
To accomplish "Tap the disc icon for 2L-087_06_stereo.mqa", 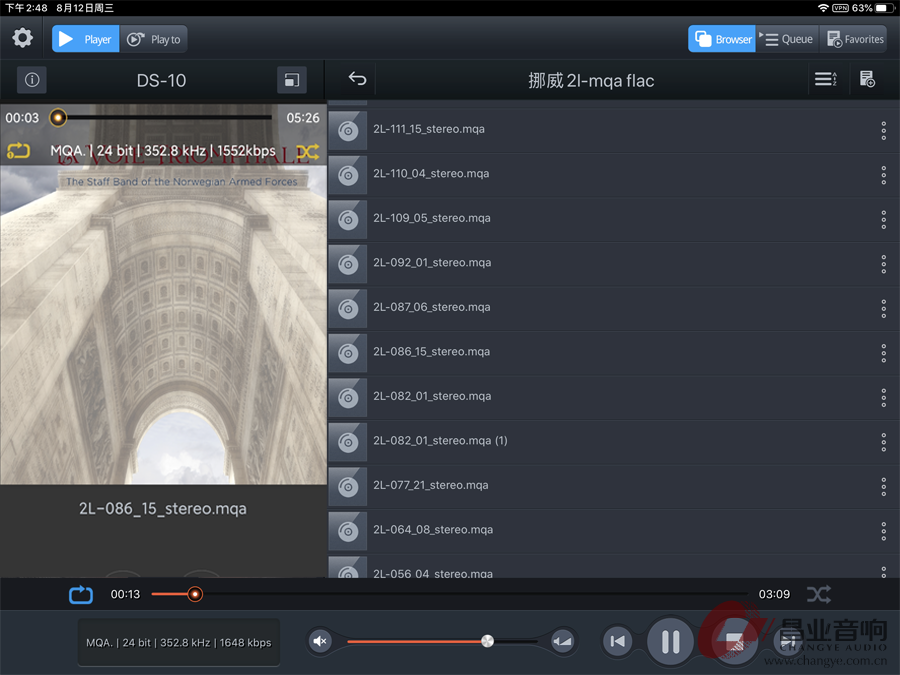I will (x=347, y=308).
